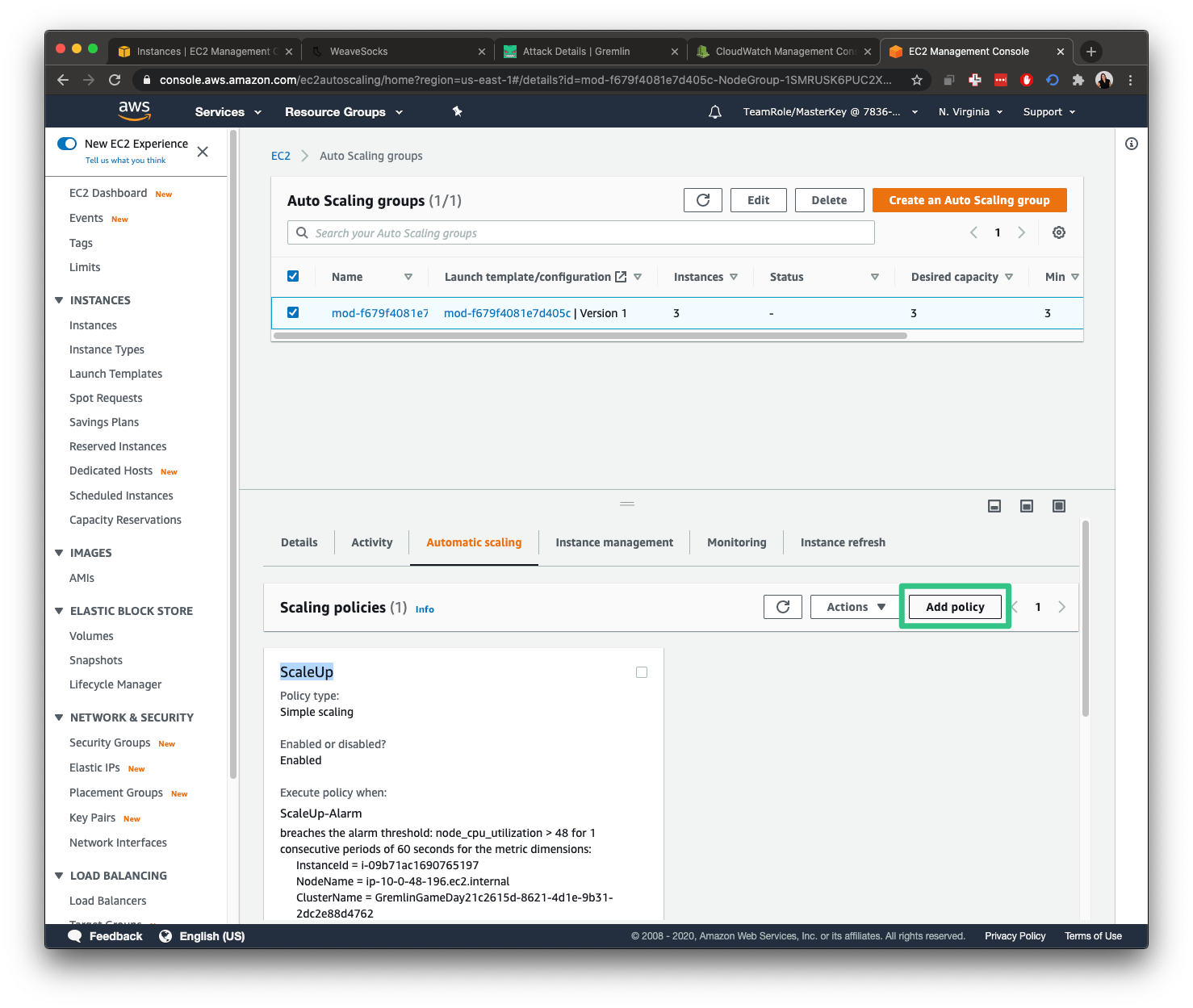The width and height of the screenshot is (1193, 1008).
Task: Close the WeaveSocks browser tab
Action: pos(482,52)
